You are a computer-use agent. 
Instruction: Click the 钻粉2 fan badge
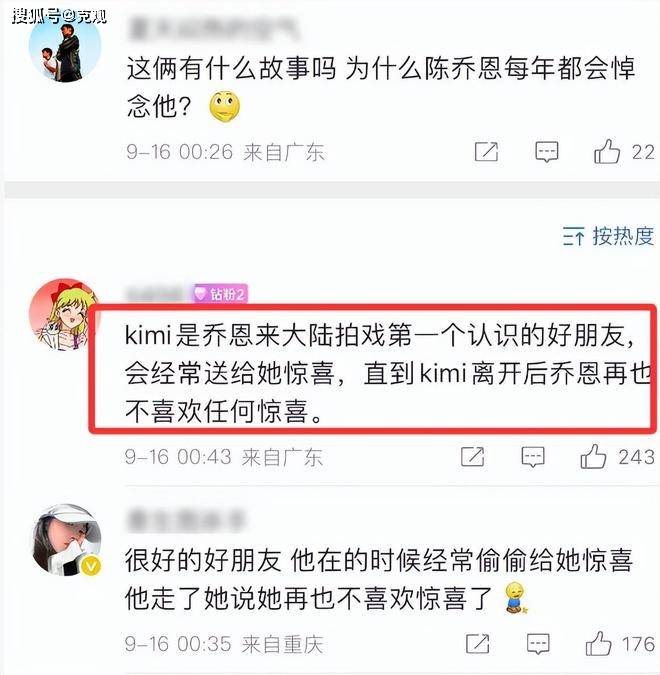coord(220,294)
